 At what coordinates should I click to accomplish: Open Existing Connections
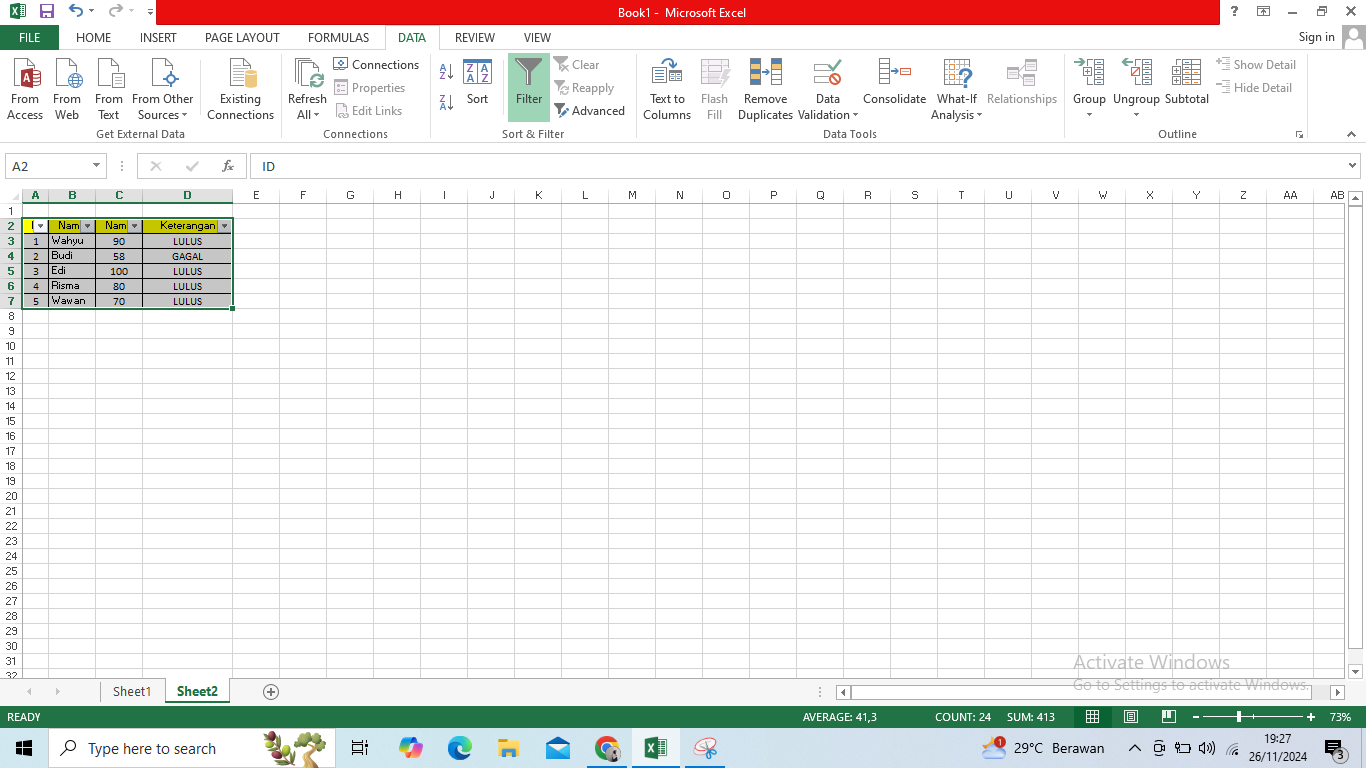(240, 89)
